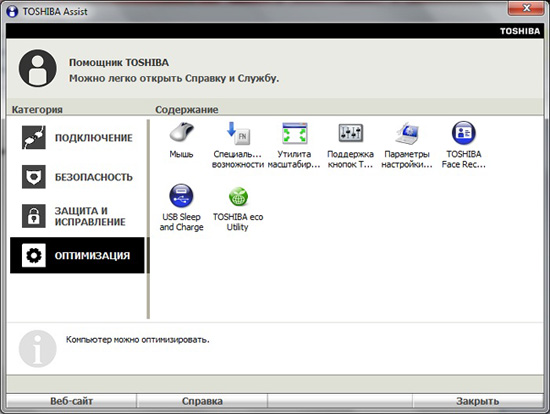550x414 pixels.
Task: Launch TOSHIBA eco Utility icon
Action: 238,196
